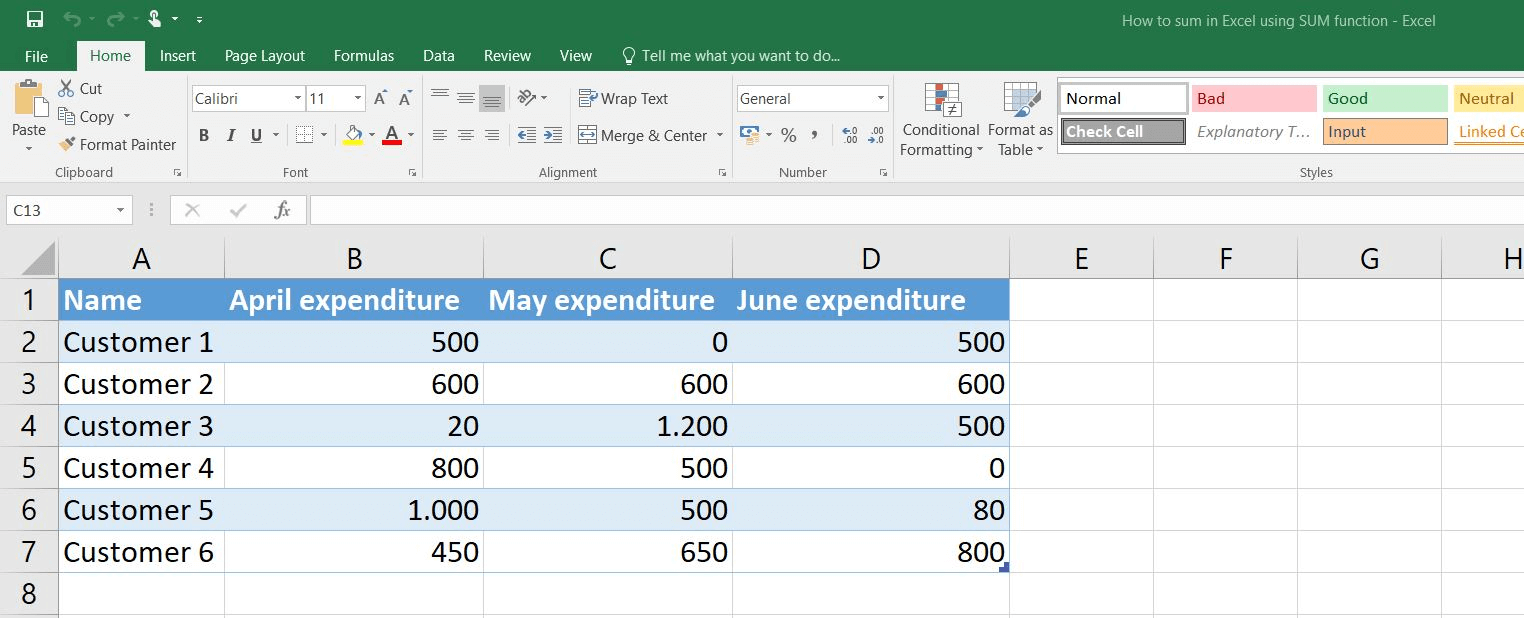This screenshot has width=1524, height=618.
Task: Switch to the Formulas tab
Action: 364,56
